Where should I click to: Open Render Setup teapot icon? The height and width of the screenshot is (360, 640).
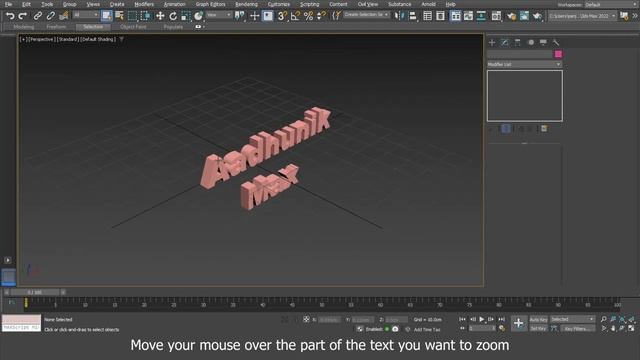[x=511, y=16]
